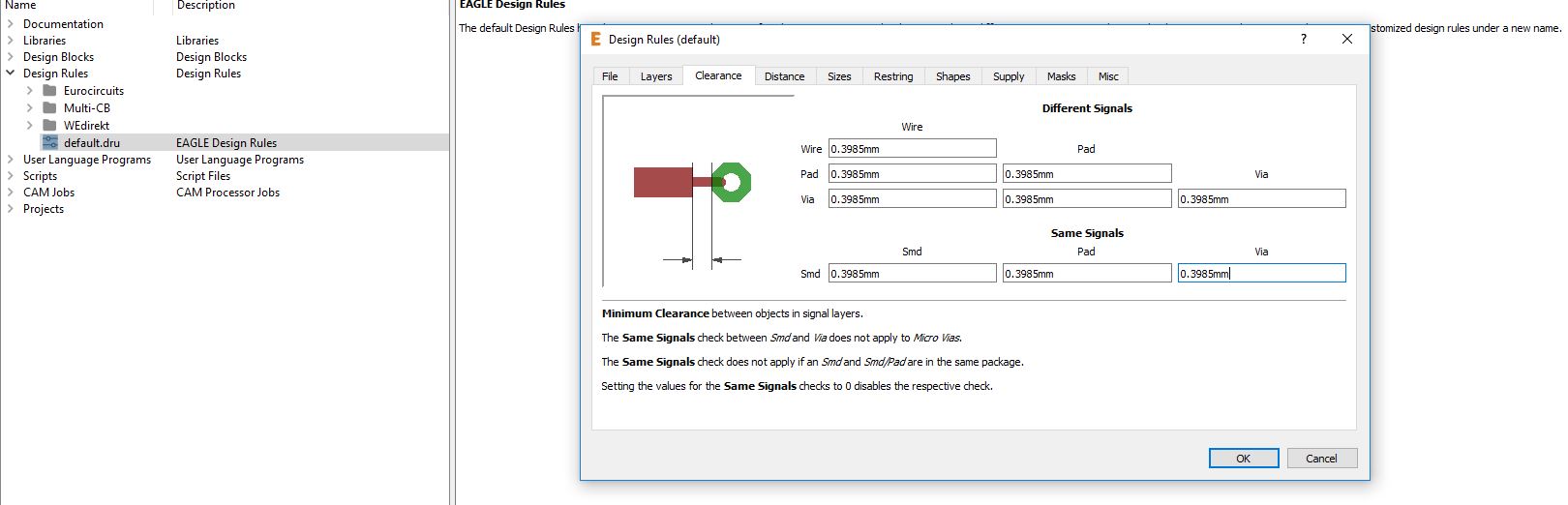Click the EAGLE logo icon in dialog title bar
Image resolution: width=1568 pixels, height=505 pixels.
coord(595,39)
